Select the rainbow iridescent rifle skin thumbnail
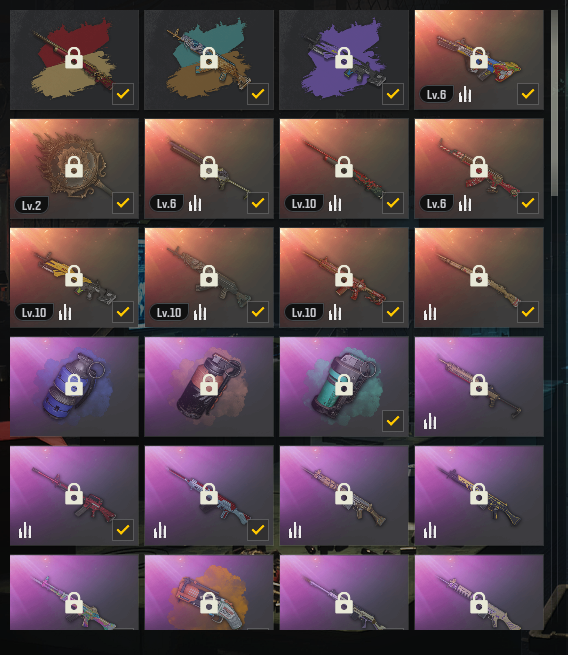This screenshot has height=655, width=568. (74, 592)
